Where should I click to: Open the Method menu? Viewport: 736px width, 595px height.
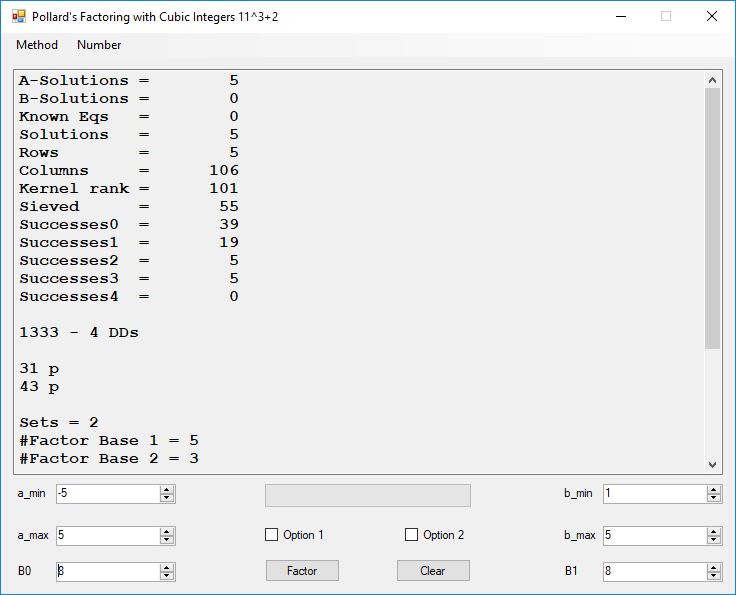point(37,45)
